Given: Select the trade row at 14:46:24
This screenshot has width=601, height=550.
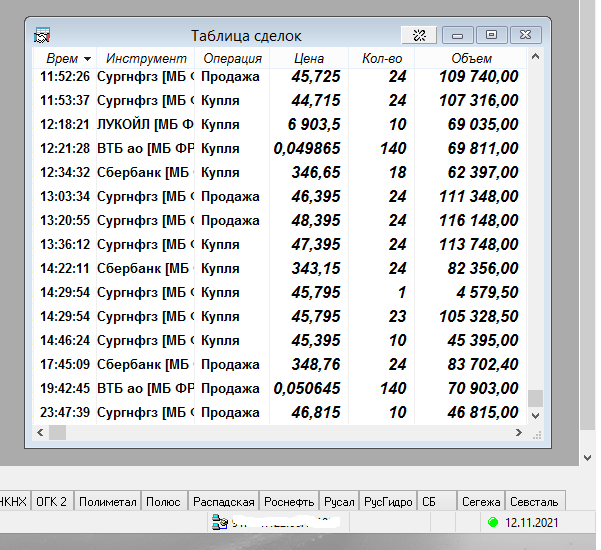Looking at the screenshot, I should tap(280, 340).
